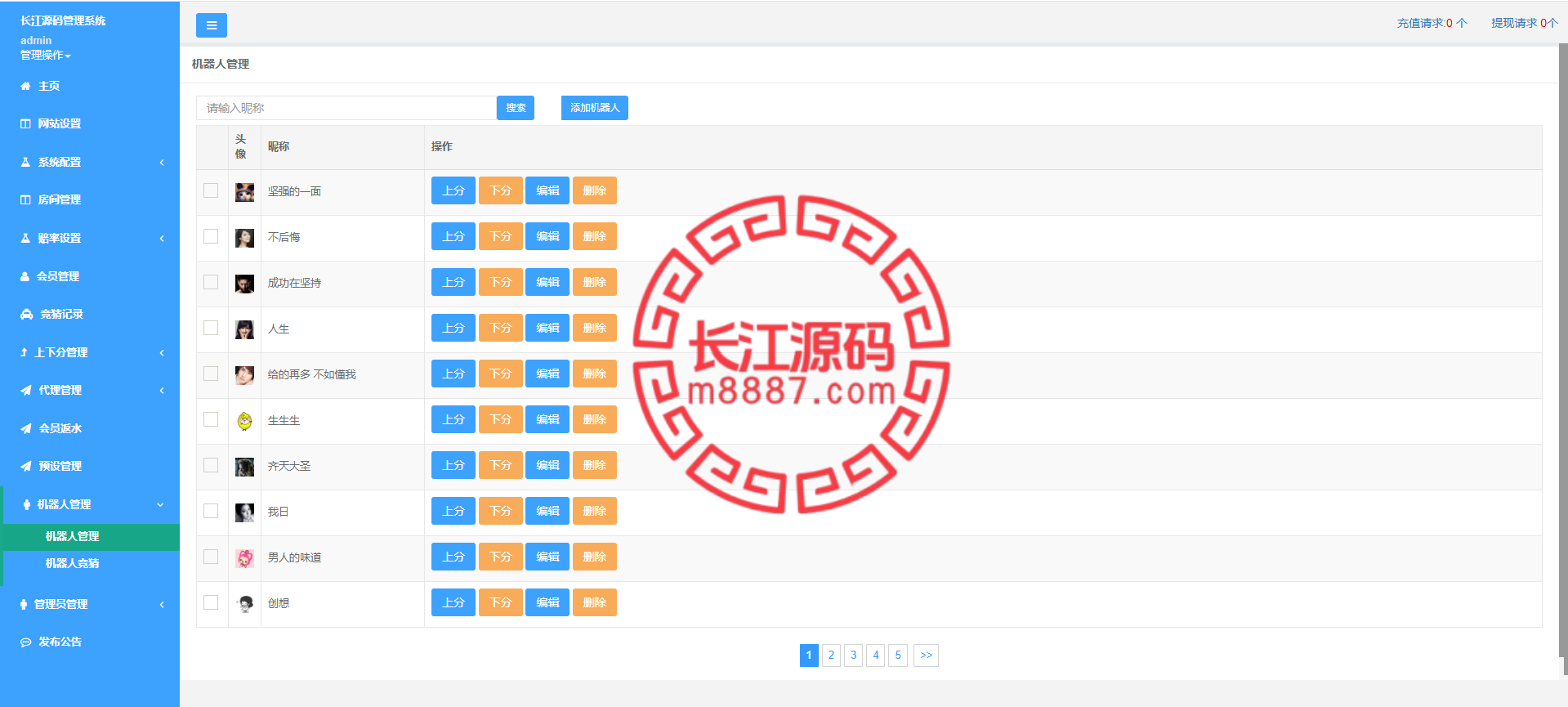Click the paper-plane icon beside 代理管理
Image resolution: width=1568 pixels, height=707 pixels.
point(26,390)
